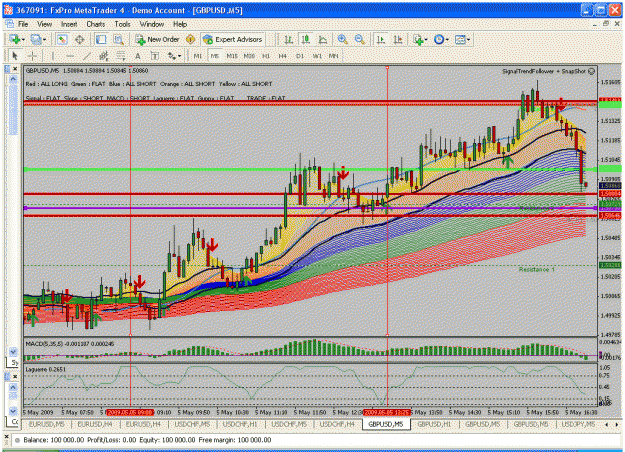Image resolution: width=625 pixels, height=452 pixels.
Task: Click the Periods clock icon
Action: pos(439,39)
